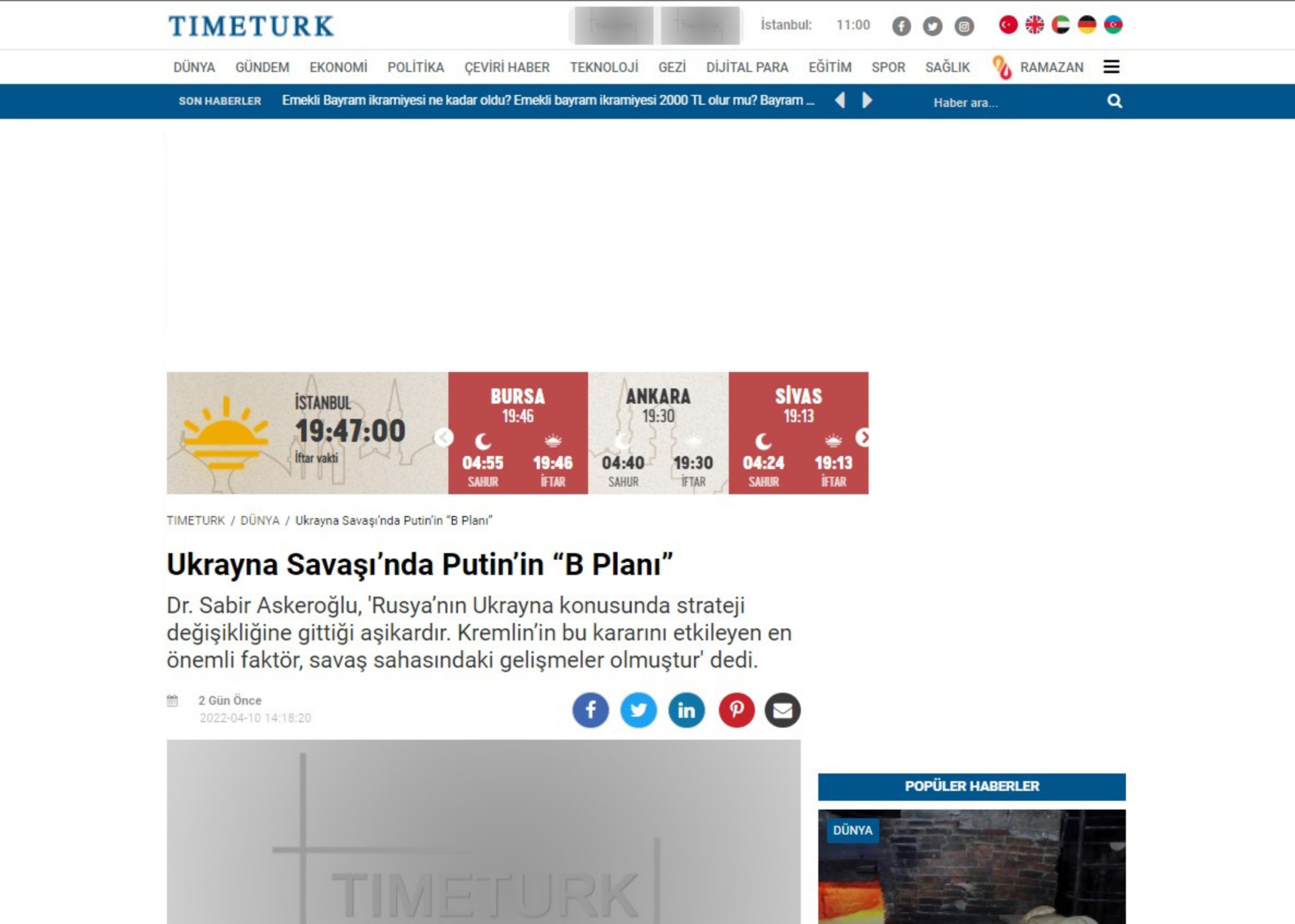
Task: Show next headline in news ticker
Action: pos(867,100)
